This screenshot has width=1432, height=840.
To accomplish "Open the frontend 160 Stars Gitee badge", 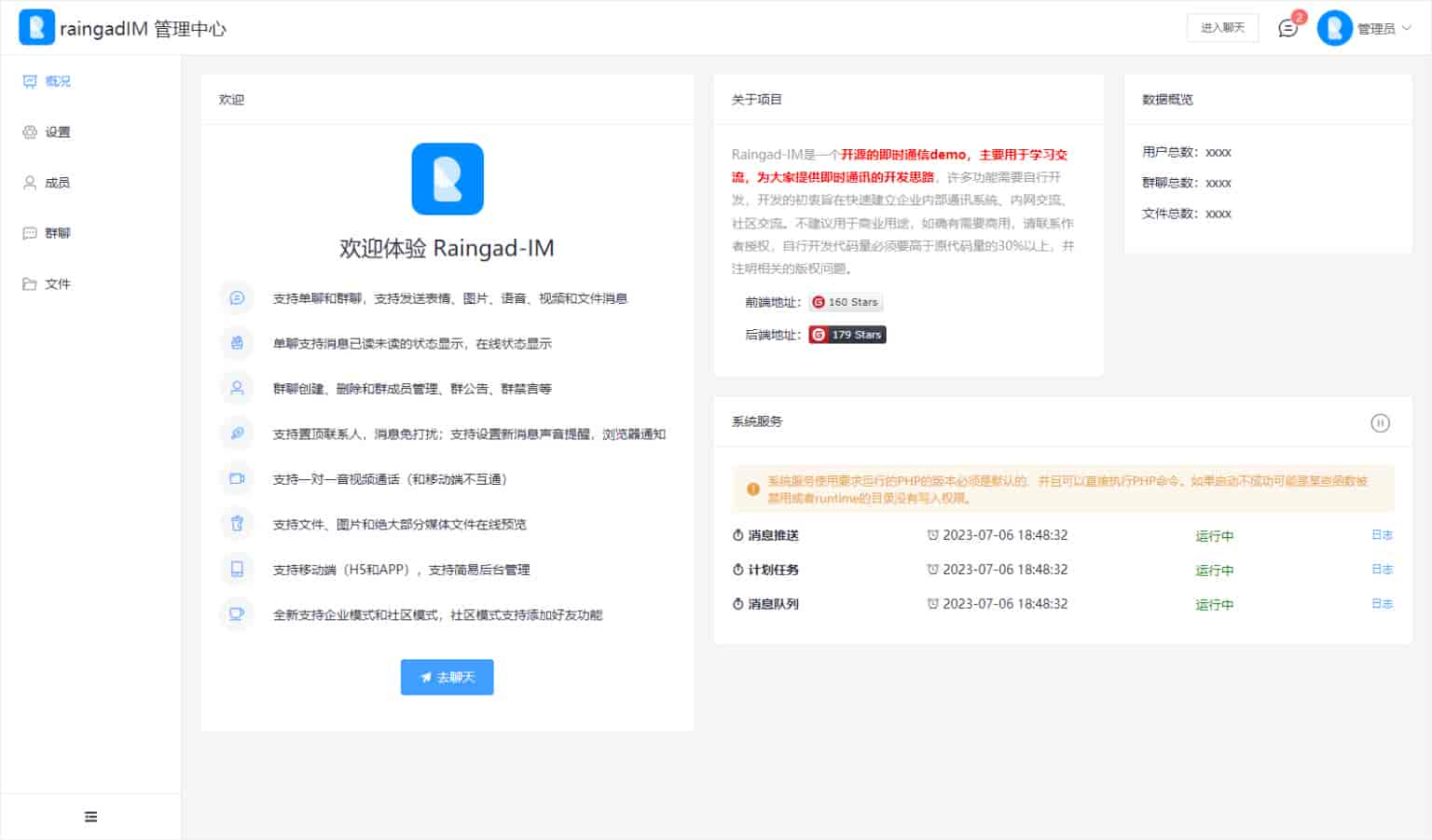I will 845,302.
